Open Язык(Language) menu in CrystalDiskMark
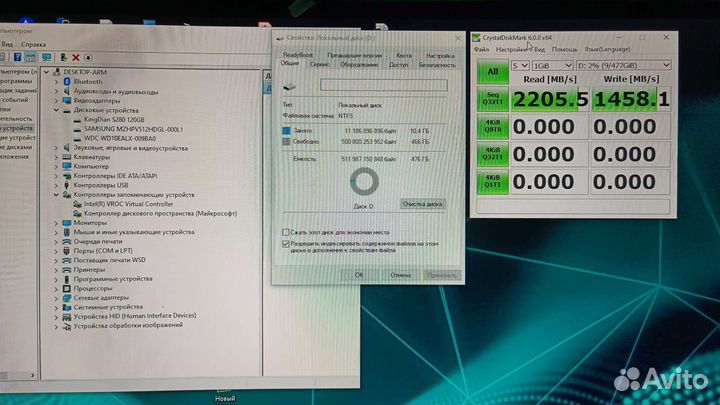The image size is (720, 405). (x=607, y=49)
